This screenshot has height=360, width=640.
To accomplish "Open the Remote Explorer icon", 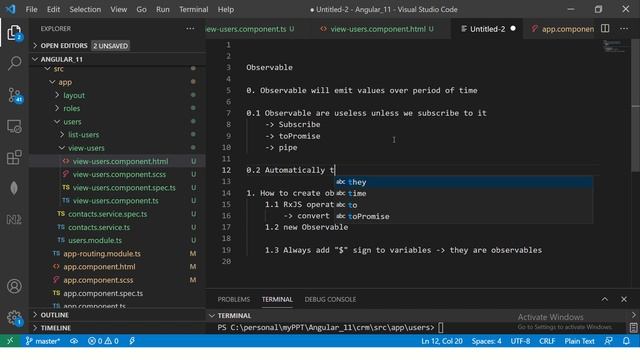I will [x=14, y=127].
